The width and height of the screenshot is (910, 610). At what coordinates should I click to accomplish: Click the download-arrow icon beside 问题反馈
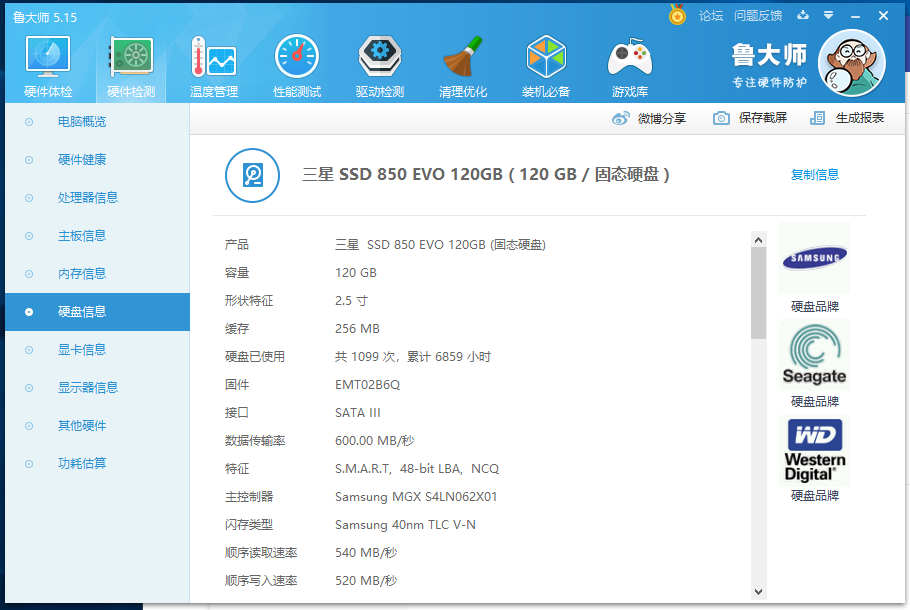click(803, 15)
